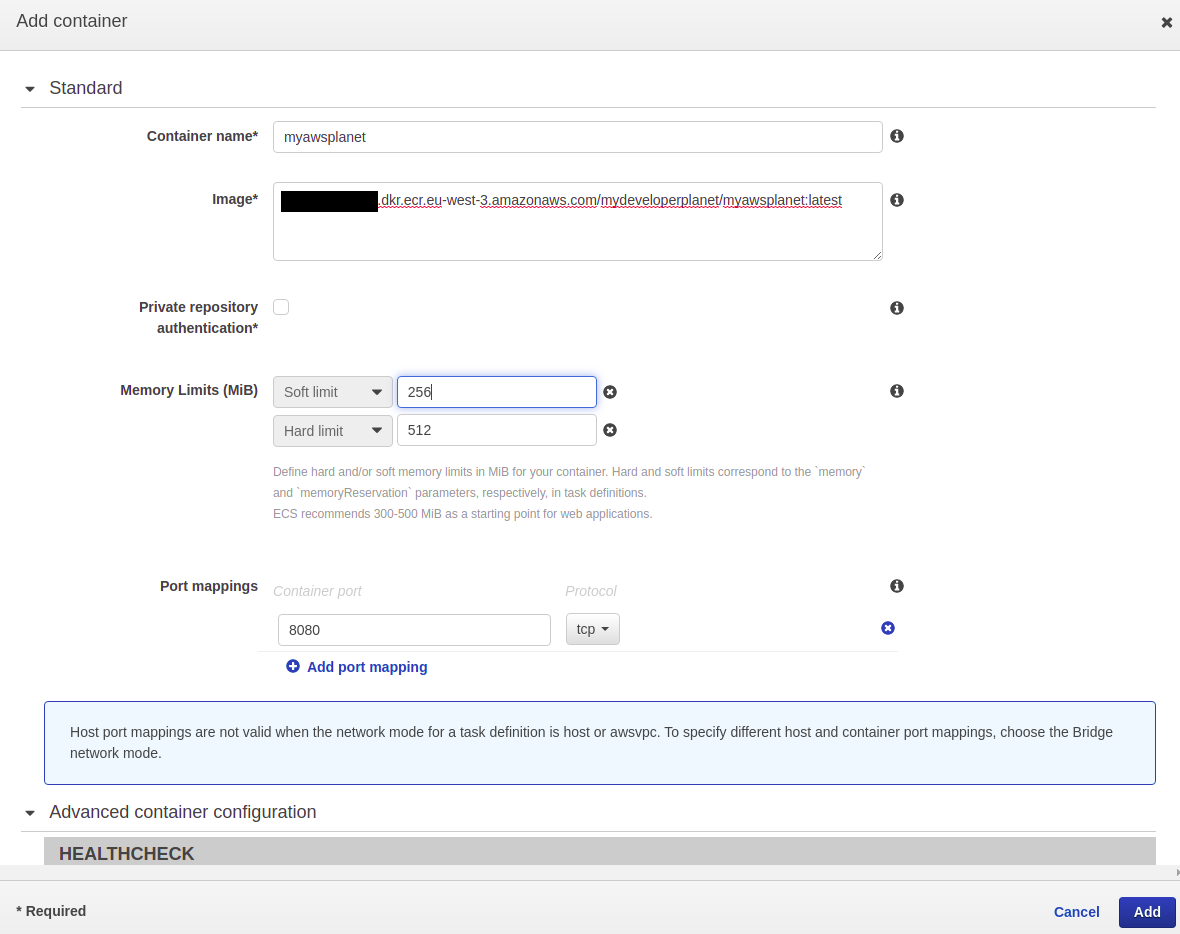Remove the Hard limit memory entry
This screenshot has height=934, width=1180.
610,430
